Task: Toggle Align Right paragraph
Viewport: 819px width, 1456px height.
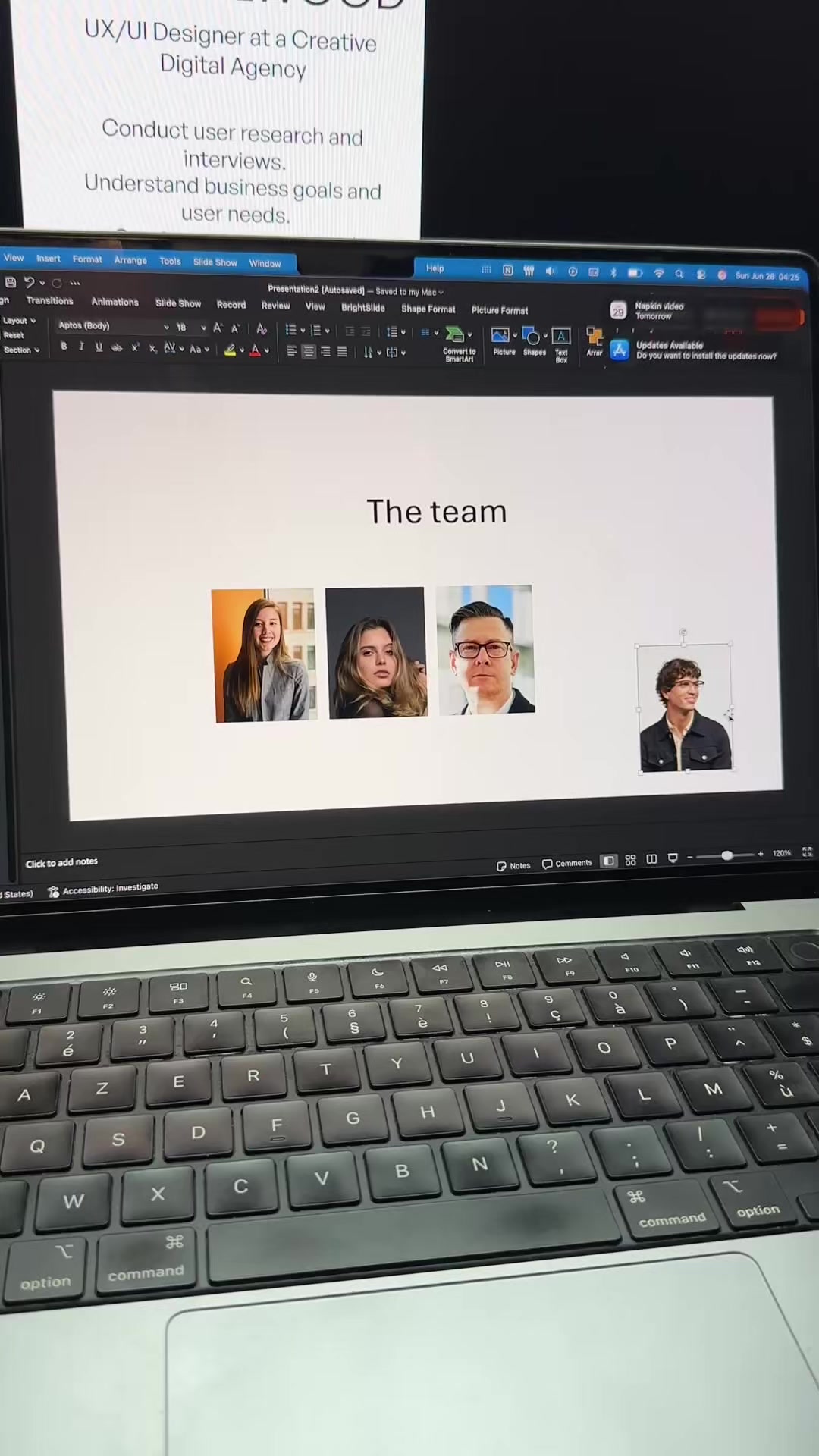Action: click(x=325, y=351)
